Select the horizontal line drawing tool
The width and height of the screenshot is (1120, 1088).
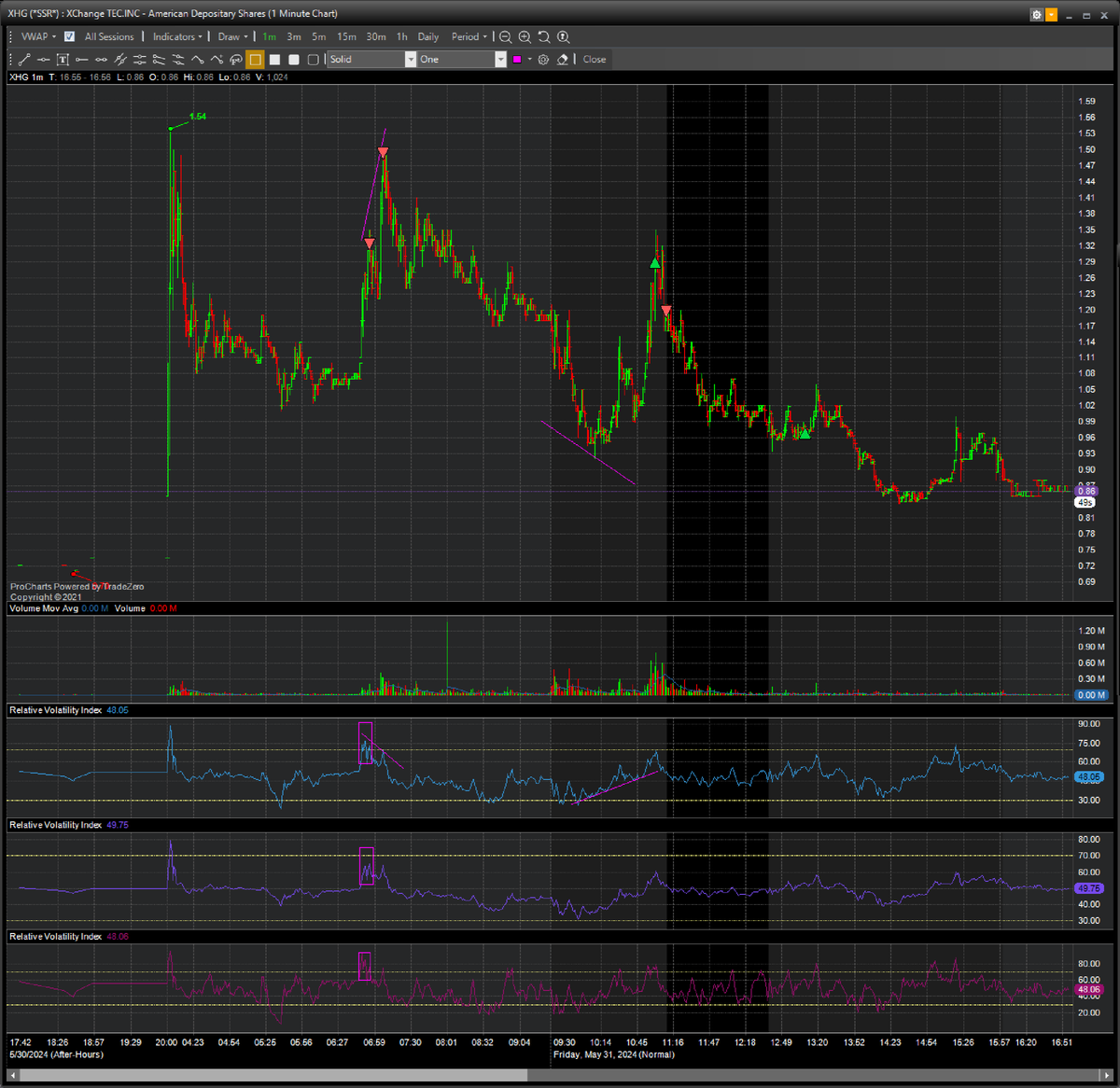pos(44,60)
